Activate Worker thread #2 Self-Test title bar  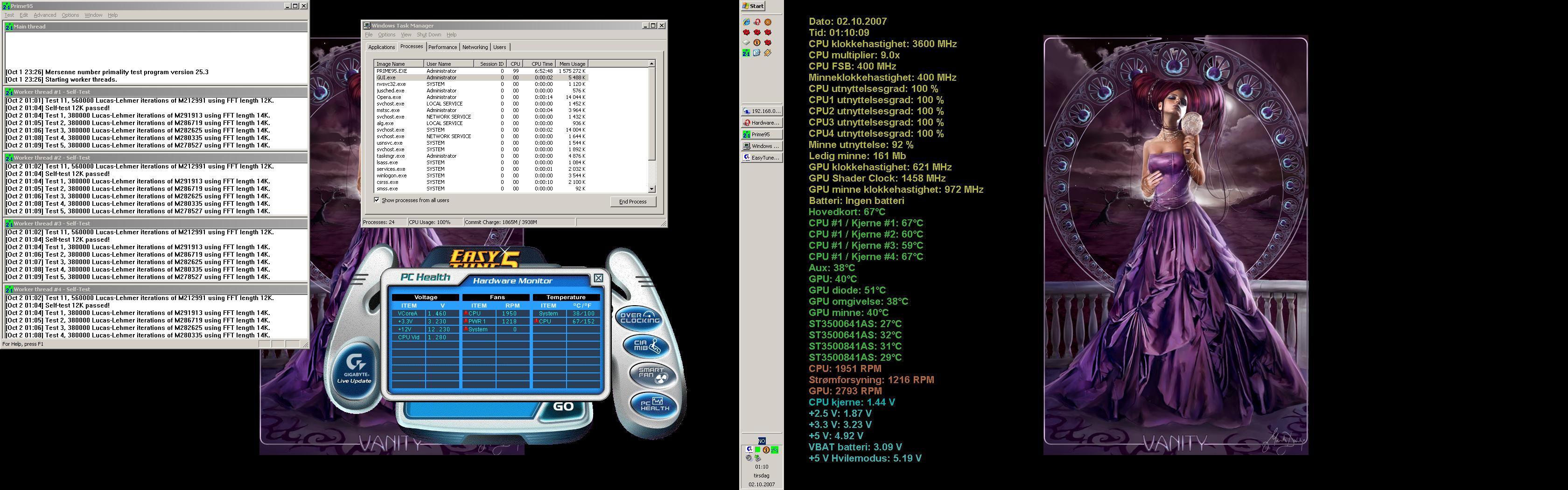pos(155,158)
